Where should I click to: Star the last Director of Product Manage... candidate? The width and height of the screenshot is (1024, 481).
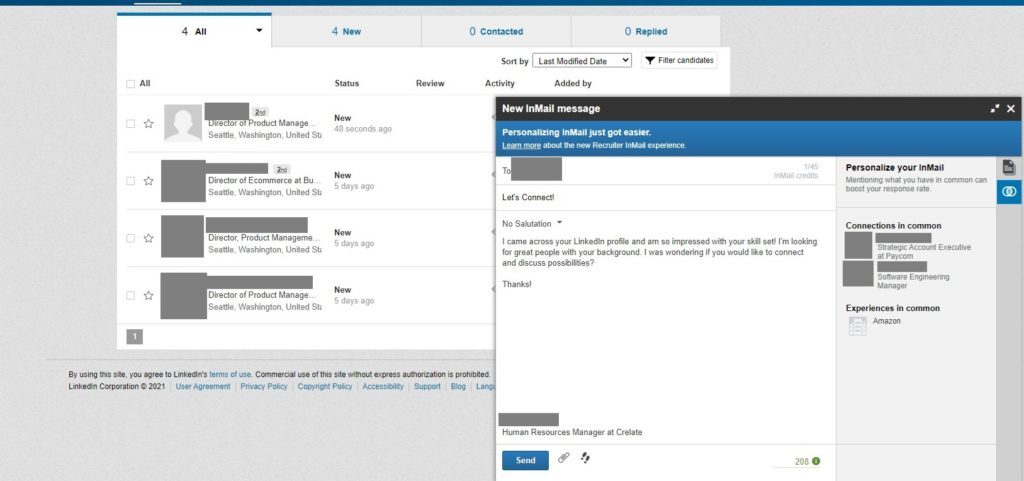(148, 296)
